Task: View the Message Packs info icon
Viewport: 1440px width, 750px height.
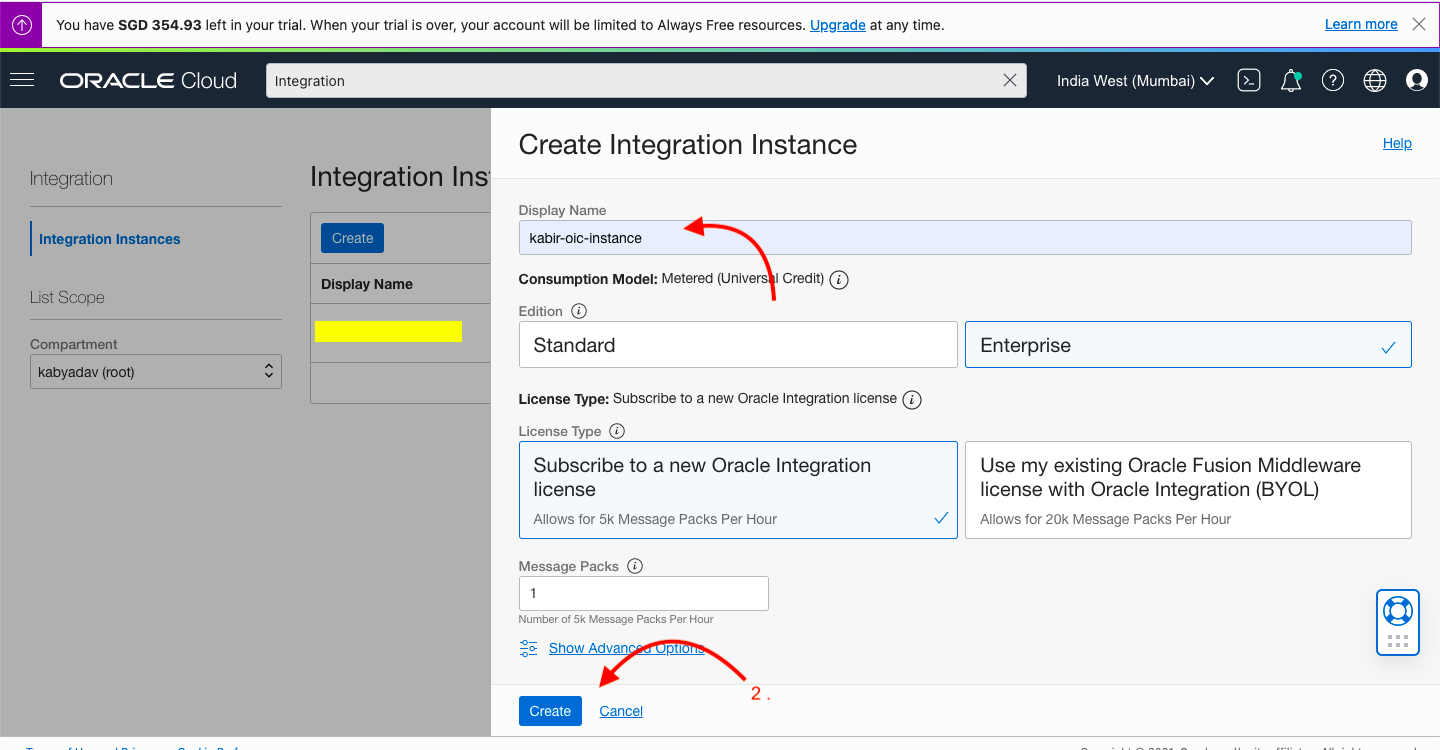Action: point(634,565)
